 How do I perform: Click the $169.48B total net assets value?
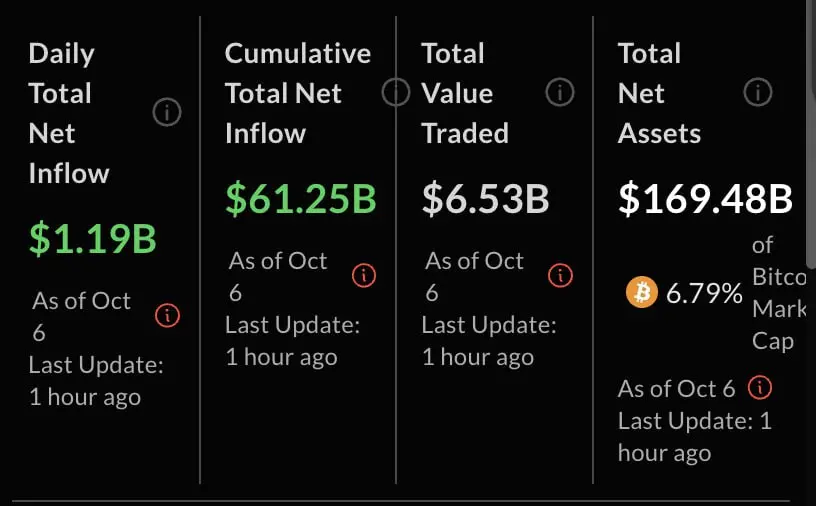coord(705,199)
